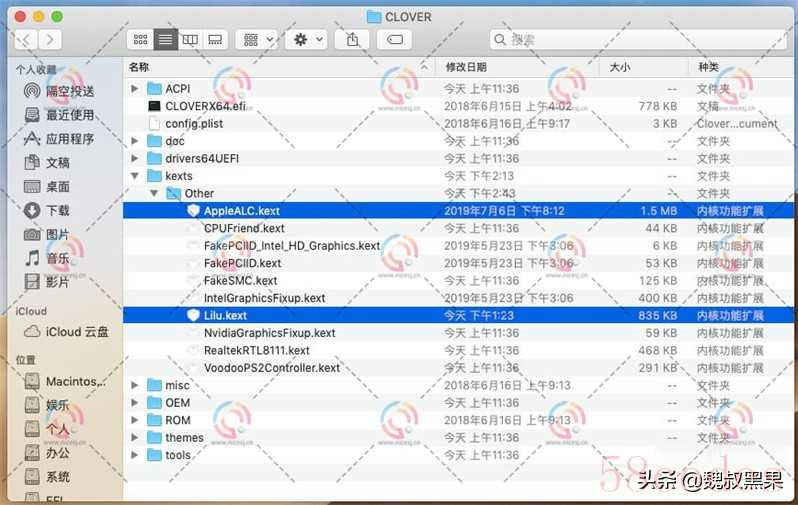Sort by 大小 column header

click(x=645, y=67)
